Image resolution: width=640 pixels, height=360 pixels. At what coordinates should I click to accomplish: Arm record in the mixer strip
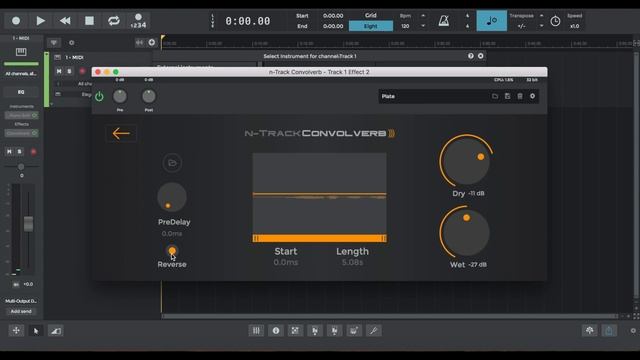[x=33, y=152]
